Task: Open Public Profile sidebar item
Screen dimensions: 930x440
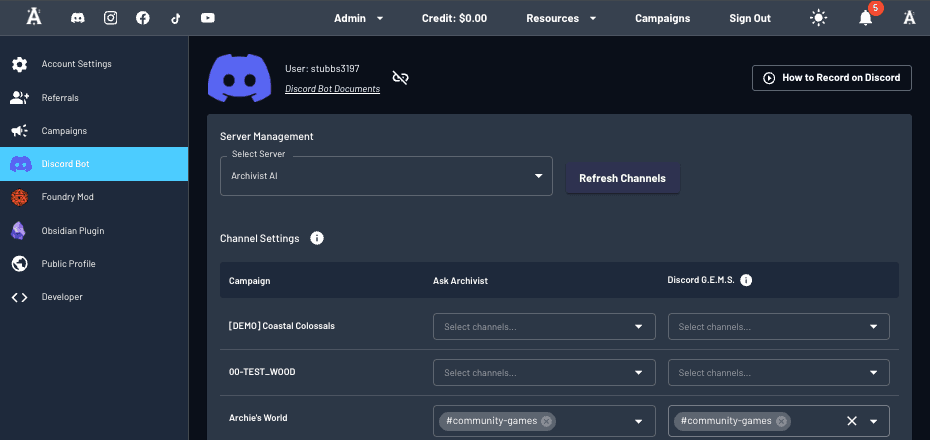Action: (94, 264)
